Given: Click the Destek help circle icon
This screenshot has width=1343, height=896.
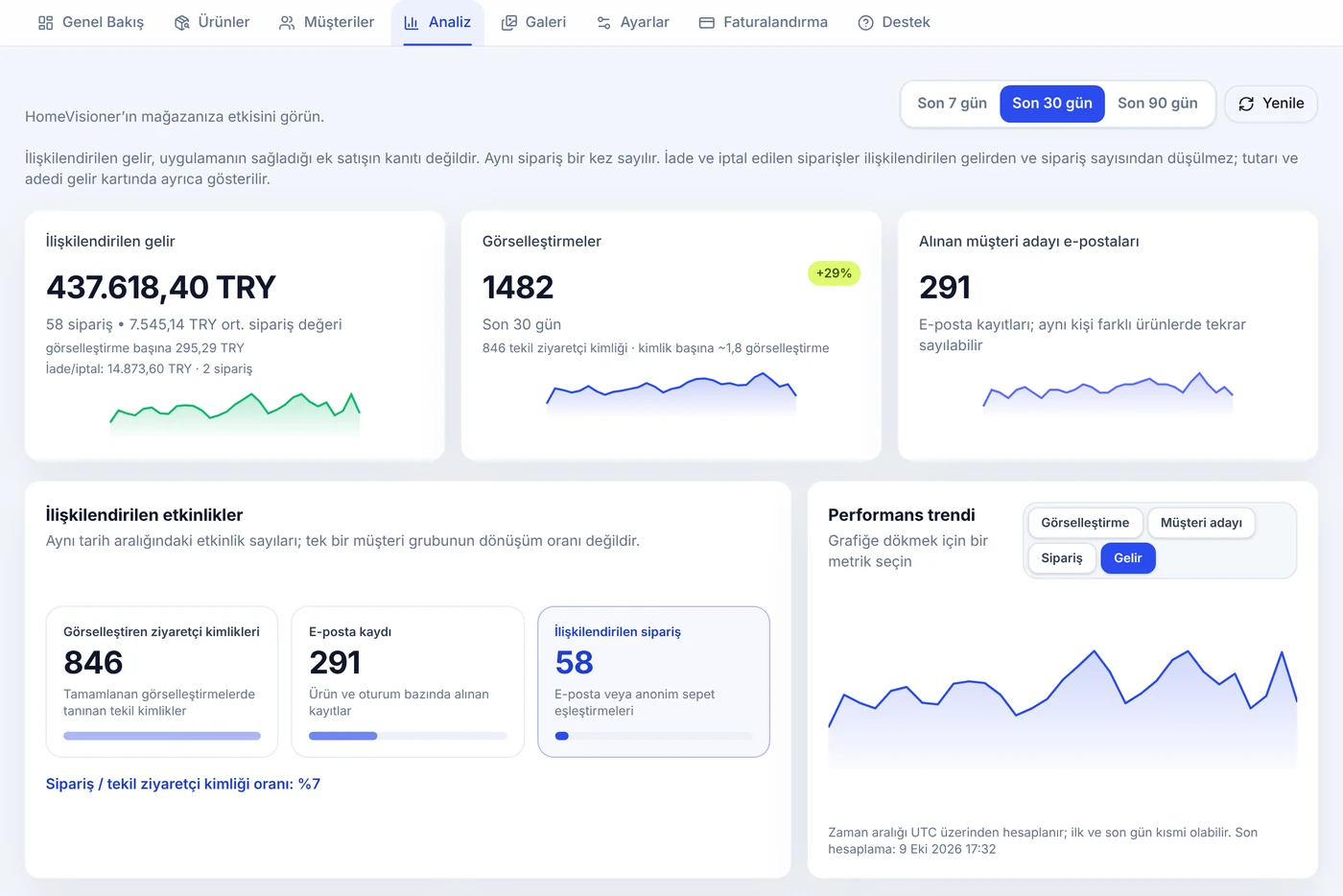Looking at the screenshot, I should (865, 22).
